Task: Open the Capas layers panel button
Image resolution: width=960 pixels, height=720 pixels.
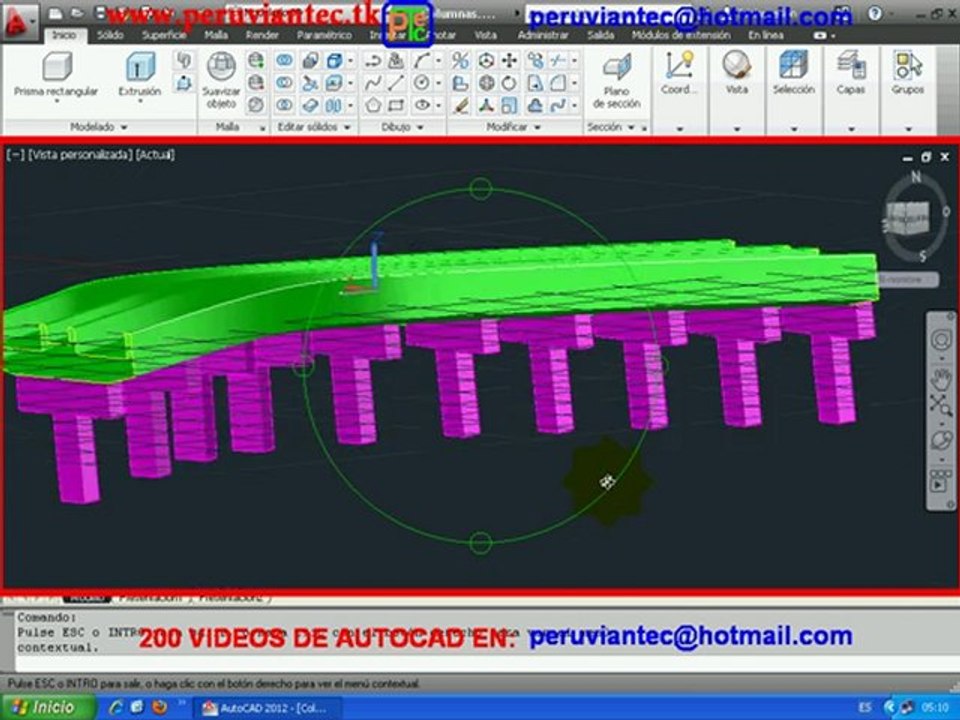Action: [x=850, y=73]
